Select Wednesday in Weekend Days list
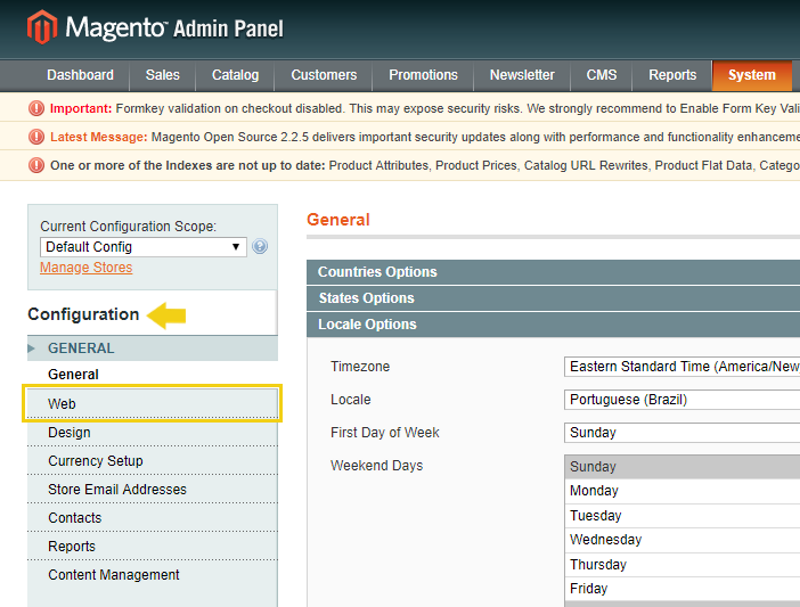Screen dimensions: 800x607 683,540
